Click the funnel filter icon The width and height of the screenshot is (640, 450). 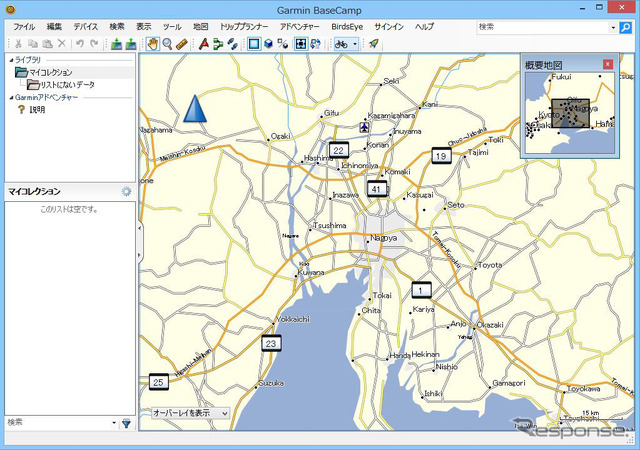point(127,423)
